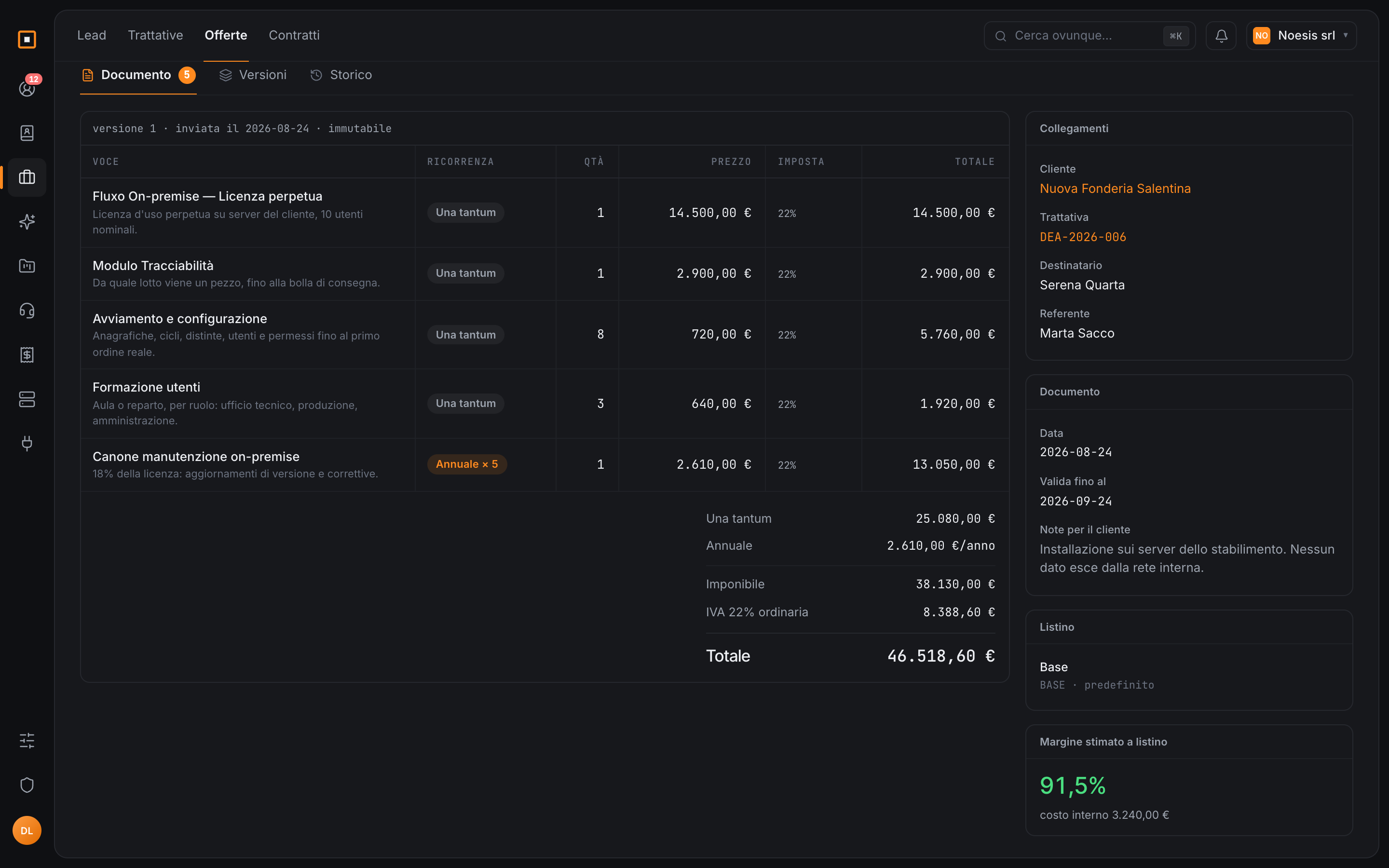Select the Documento tab

[x=138, y=75]
